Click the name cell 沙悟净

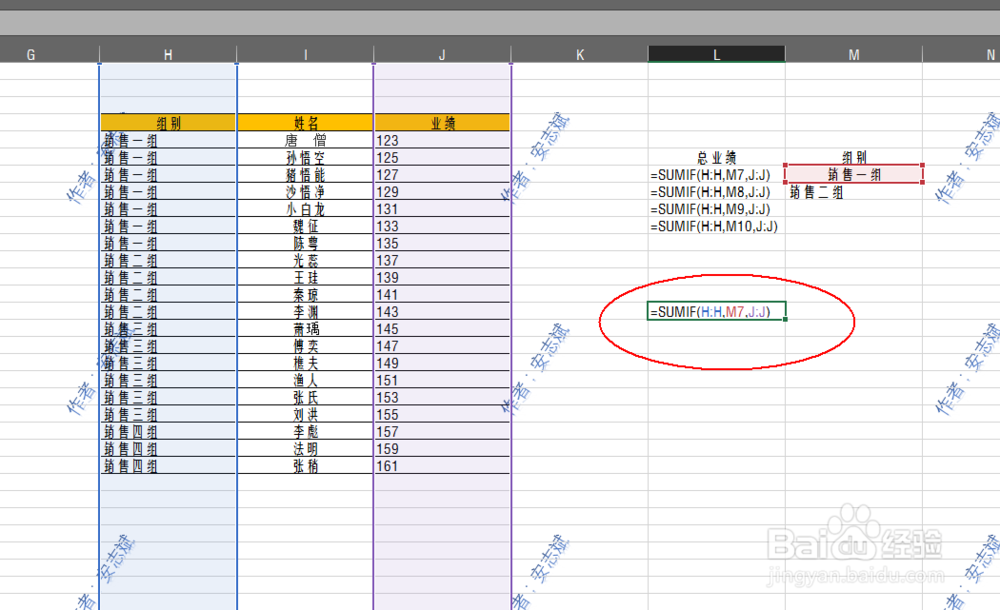(x=305, y=192)
